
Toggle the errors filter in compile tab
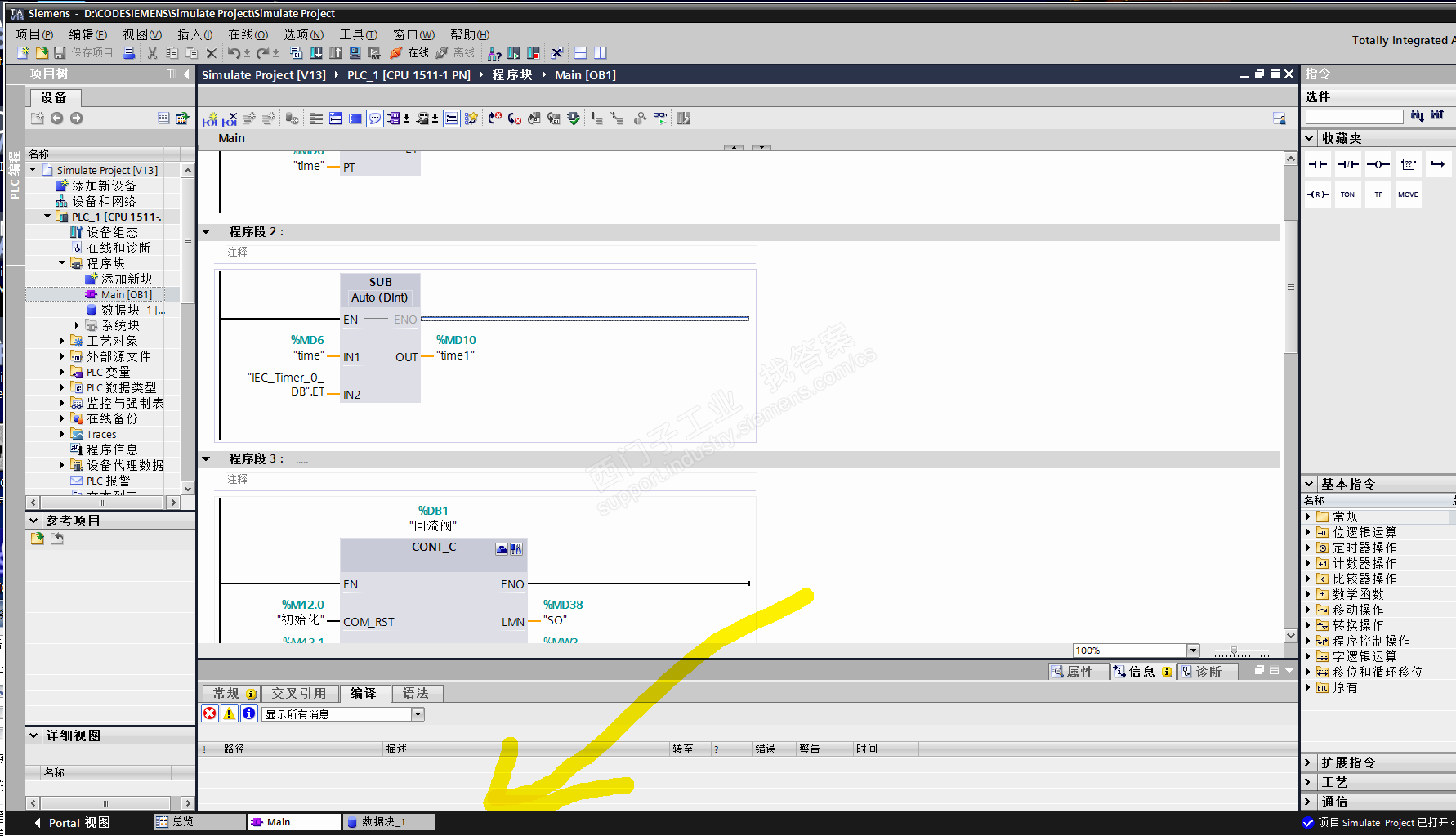(210, 713)
